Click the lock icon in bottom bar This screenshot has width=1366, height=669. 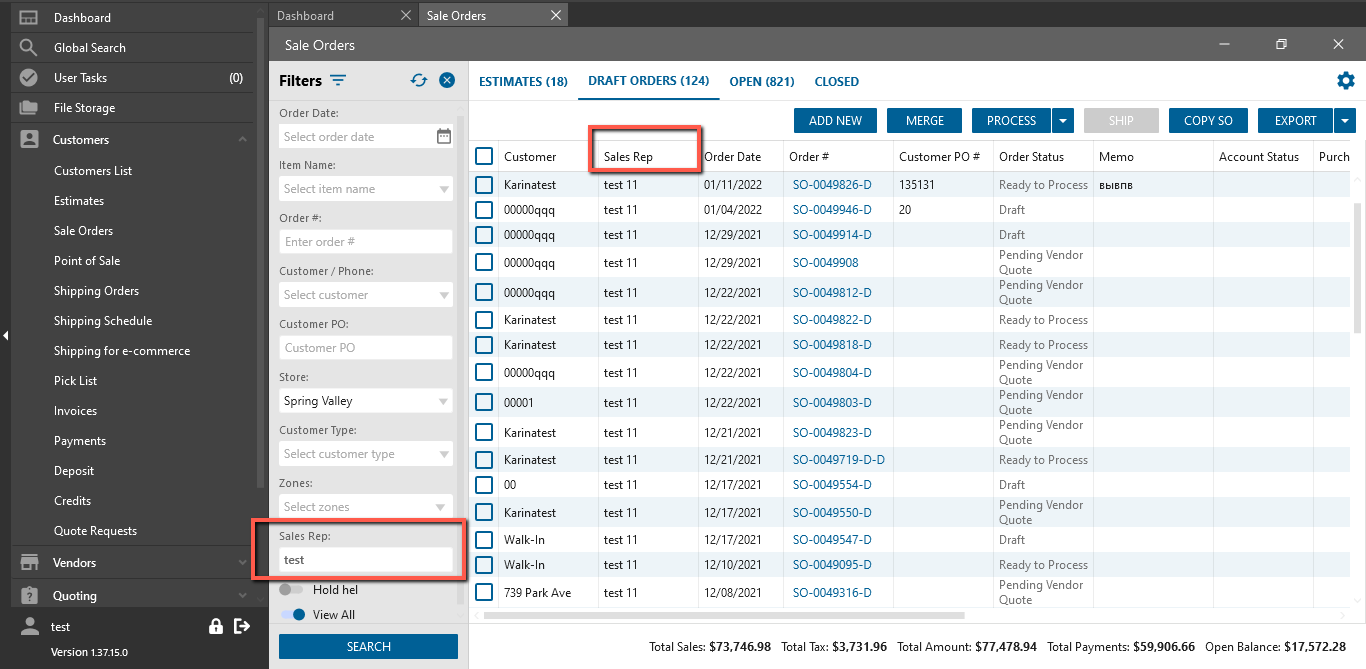point(215,626)
